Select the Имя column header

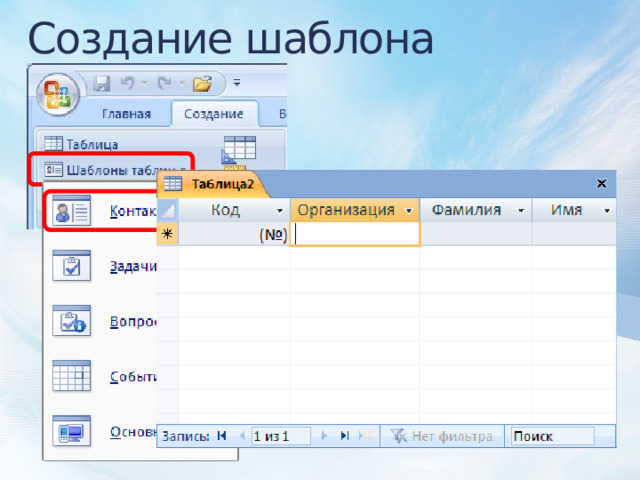coord(574,210)
